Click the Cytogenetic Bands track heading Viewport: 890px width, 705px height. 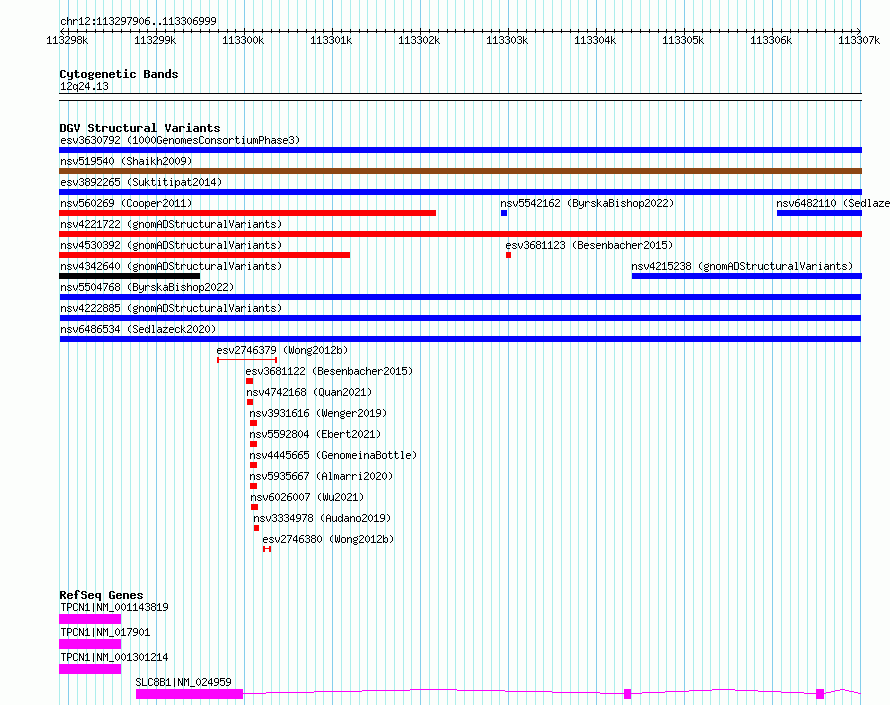click(119, 74)
